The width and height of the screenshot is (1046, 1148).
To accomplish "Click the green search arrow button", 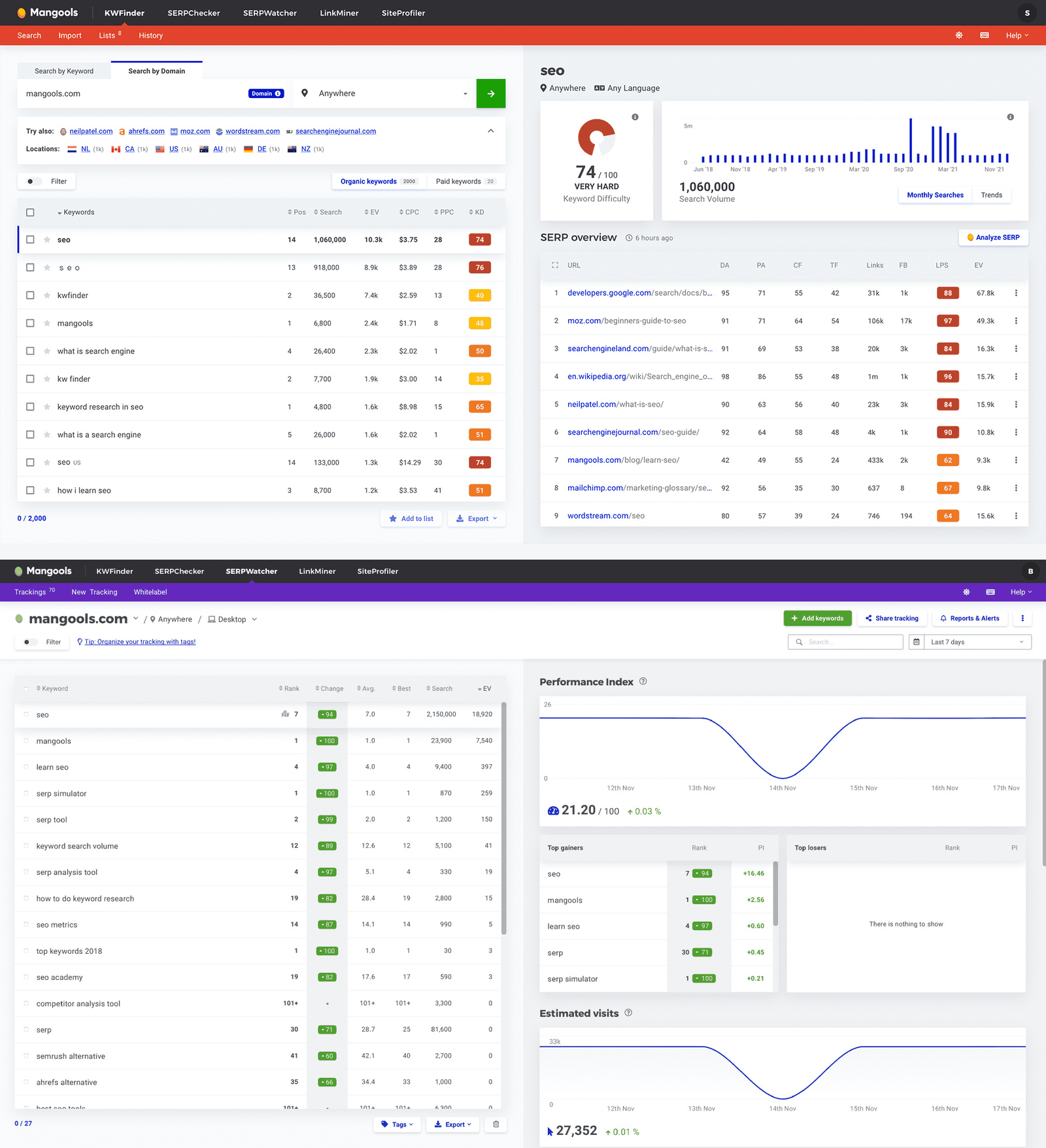I will 490,93.
